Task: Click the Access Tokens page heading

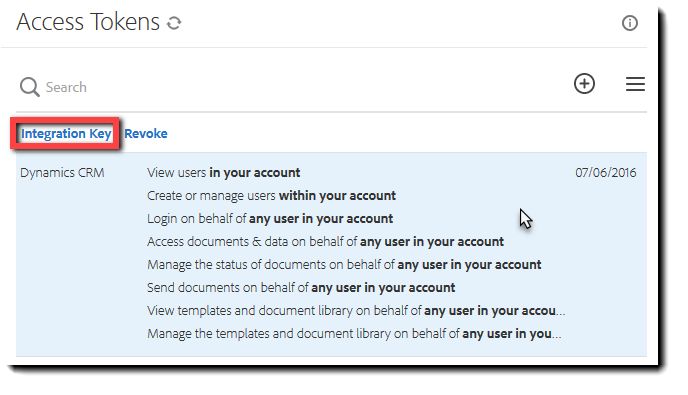Action: tap(88, 22)
